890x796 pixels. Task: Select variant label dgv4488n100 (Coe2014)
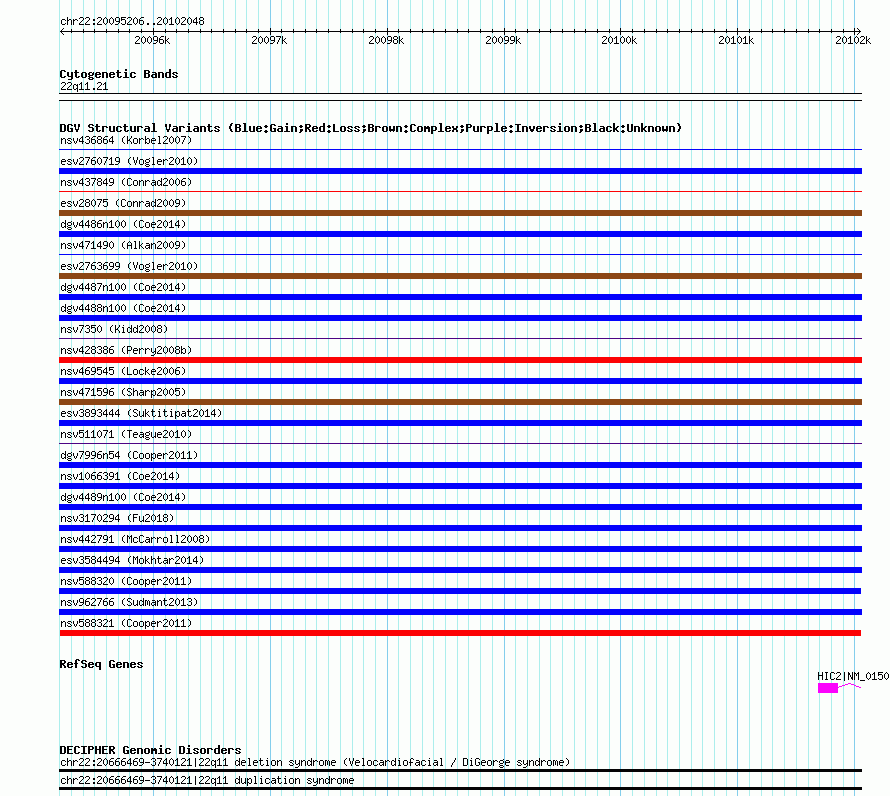point(123,308)
